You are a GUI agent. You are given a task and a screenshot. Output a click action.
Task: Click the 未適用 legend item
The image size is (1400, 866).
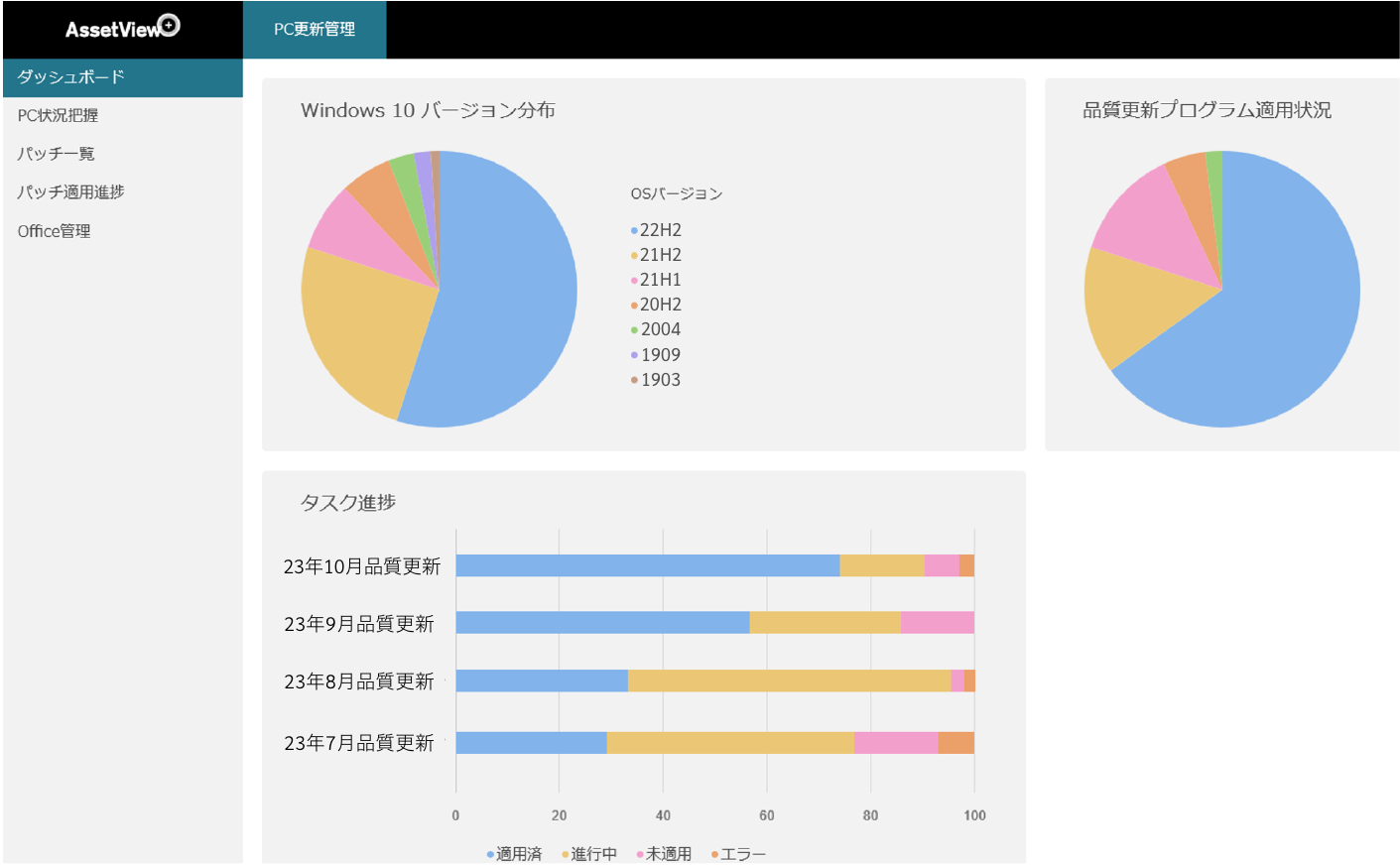(x=665, y=854)
